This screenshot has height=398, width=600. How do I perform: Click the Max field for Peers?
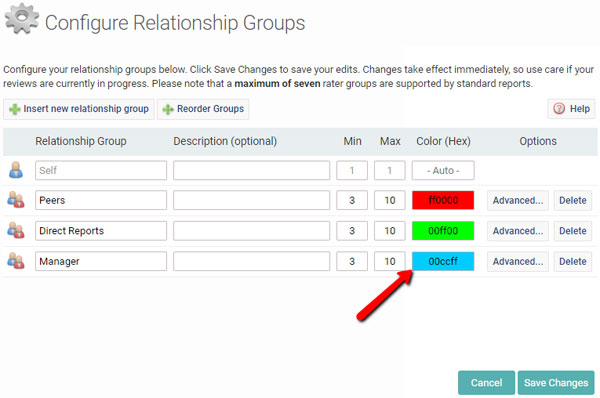[x=390, y=200]
